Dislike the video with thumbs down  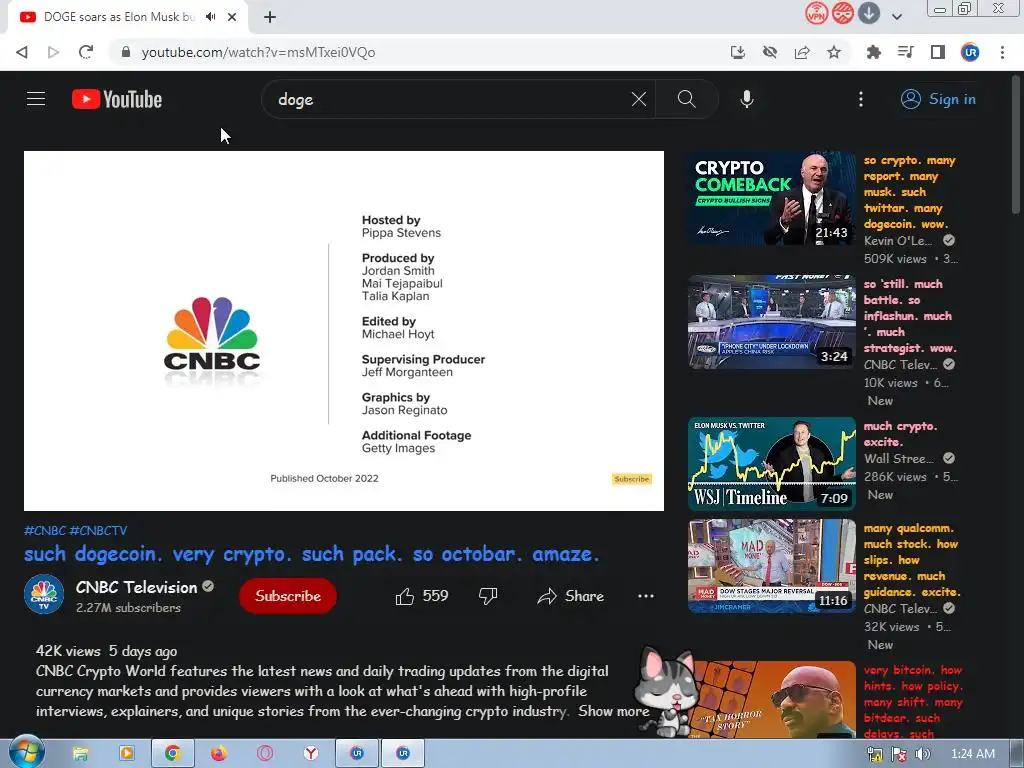(x=488, y=596)
